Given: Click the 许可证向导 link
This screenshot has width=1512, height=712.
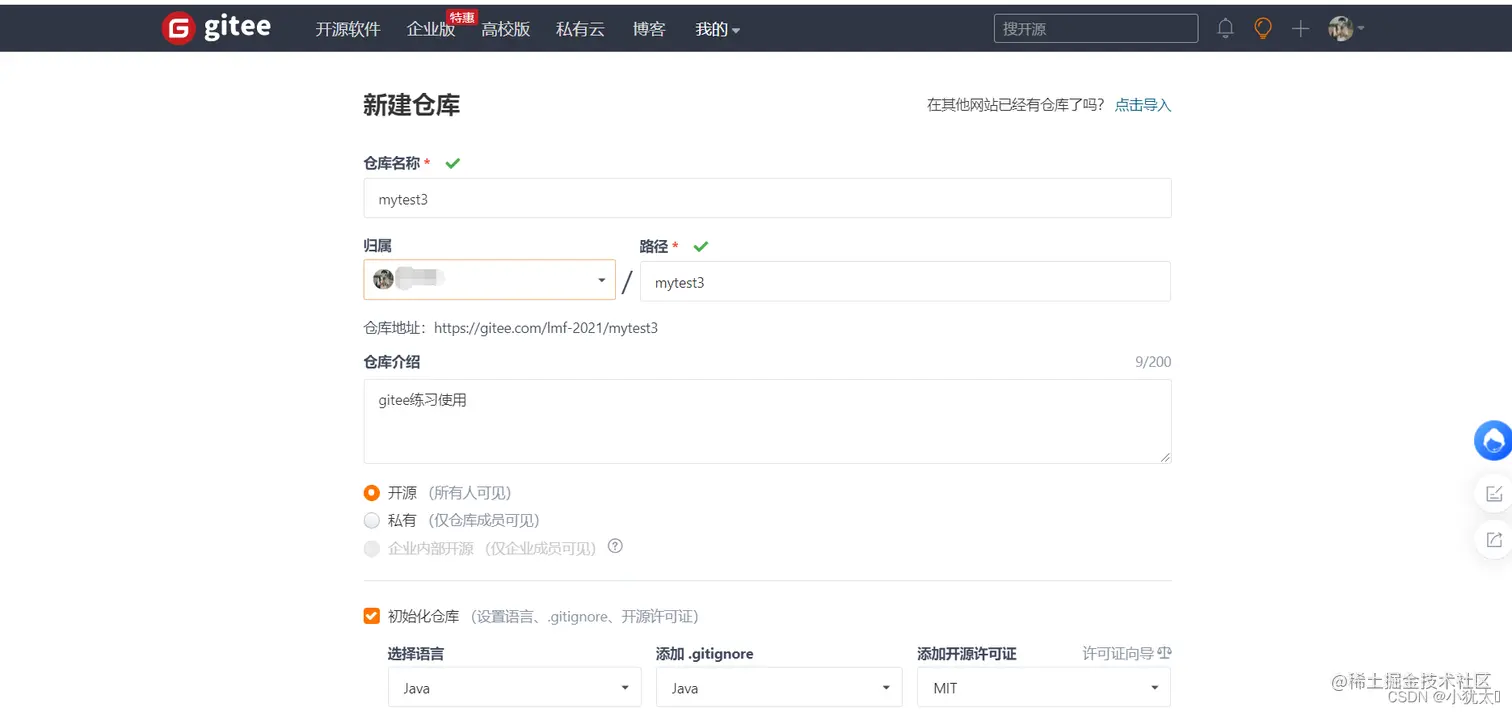Looking at the screenshot, I should click(1118, 653).
